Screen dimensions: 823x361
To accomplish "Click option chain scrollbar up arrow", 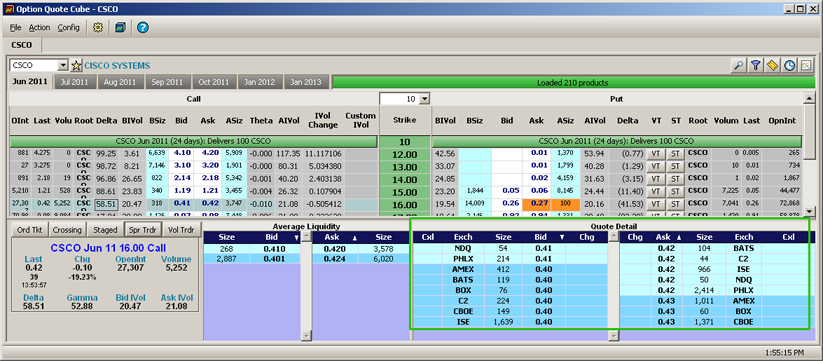I will 809,99.
